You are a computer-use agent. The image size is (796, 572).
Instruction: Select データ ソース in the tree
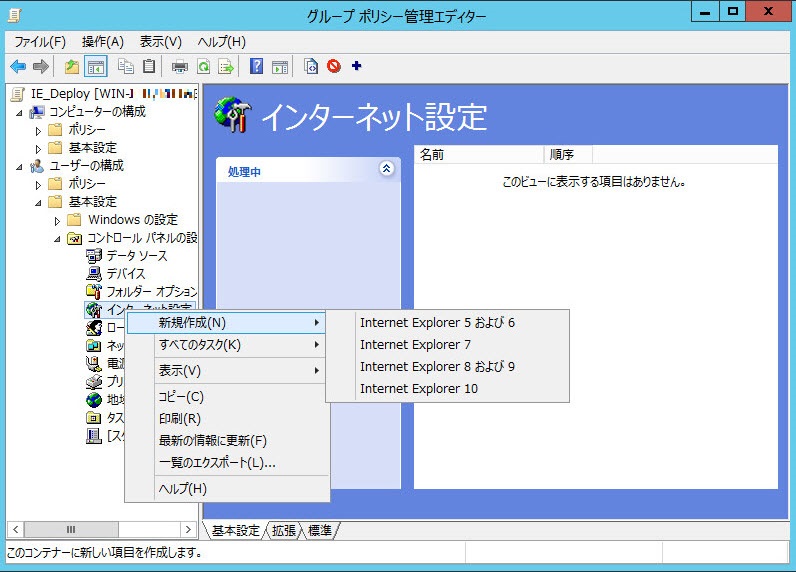137,256
